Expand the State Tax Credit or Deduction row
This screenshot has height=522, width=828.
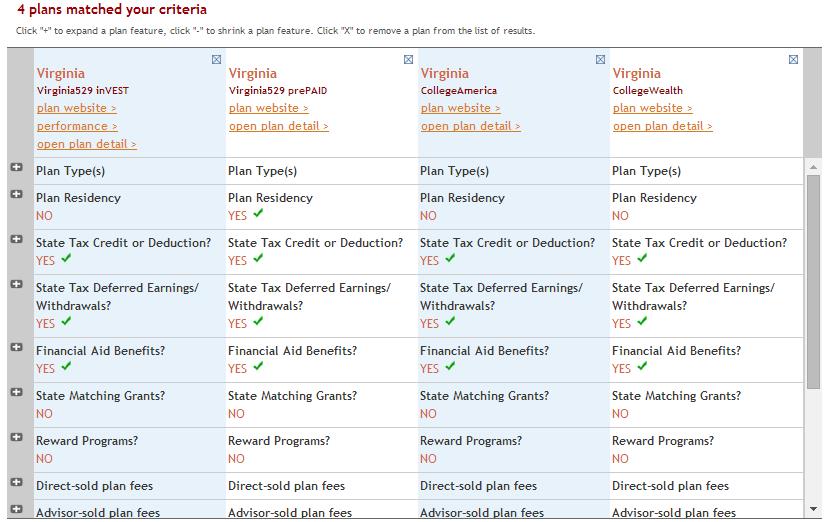16,239
